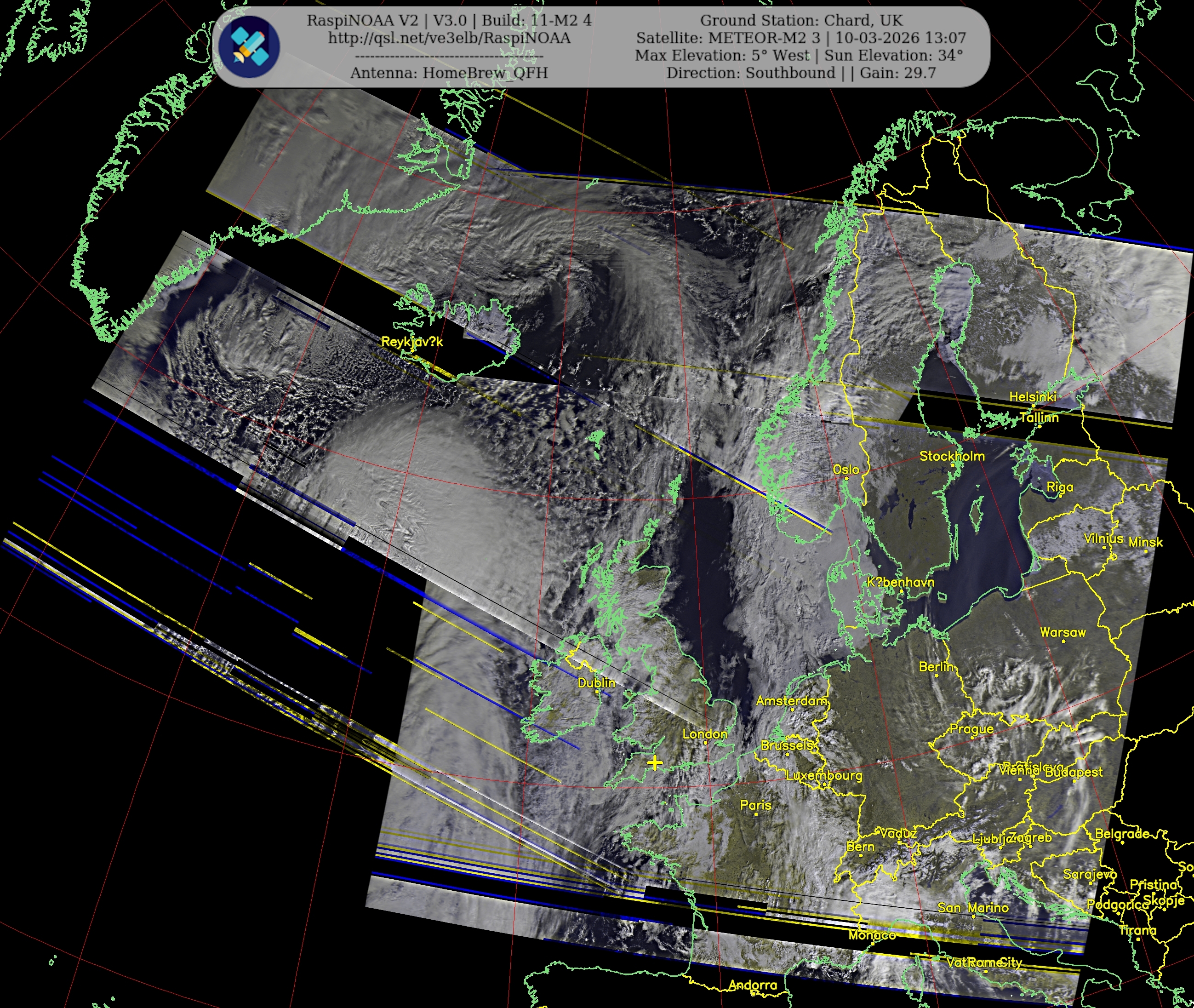Click the Amsterdam city label

[791, 700]
